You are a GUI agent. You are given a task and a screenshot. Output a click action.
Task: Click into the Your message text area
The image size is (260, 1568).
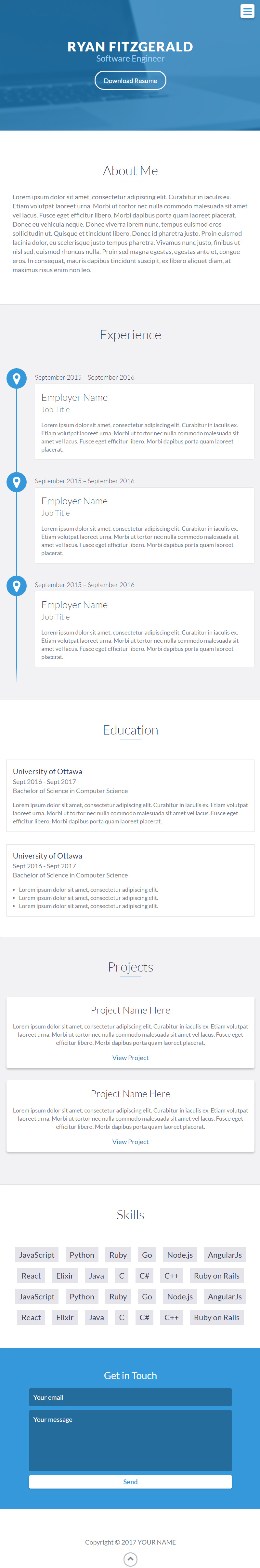click(130, 1440)
